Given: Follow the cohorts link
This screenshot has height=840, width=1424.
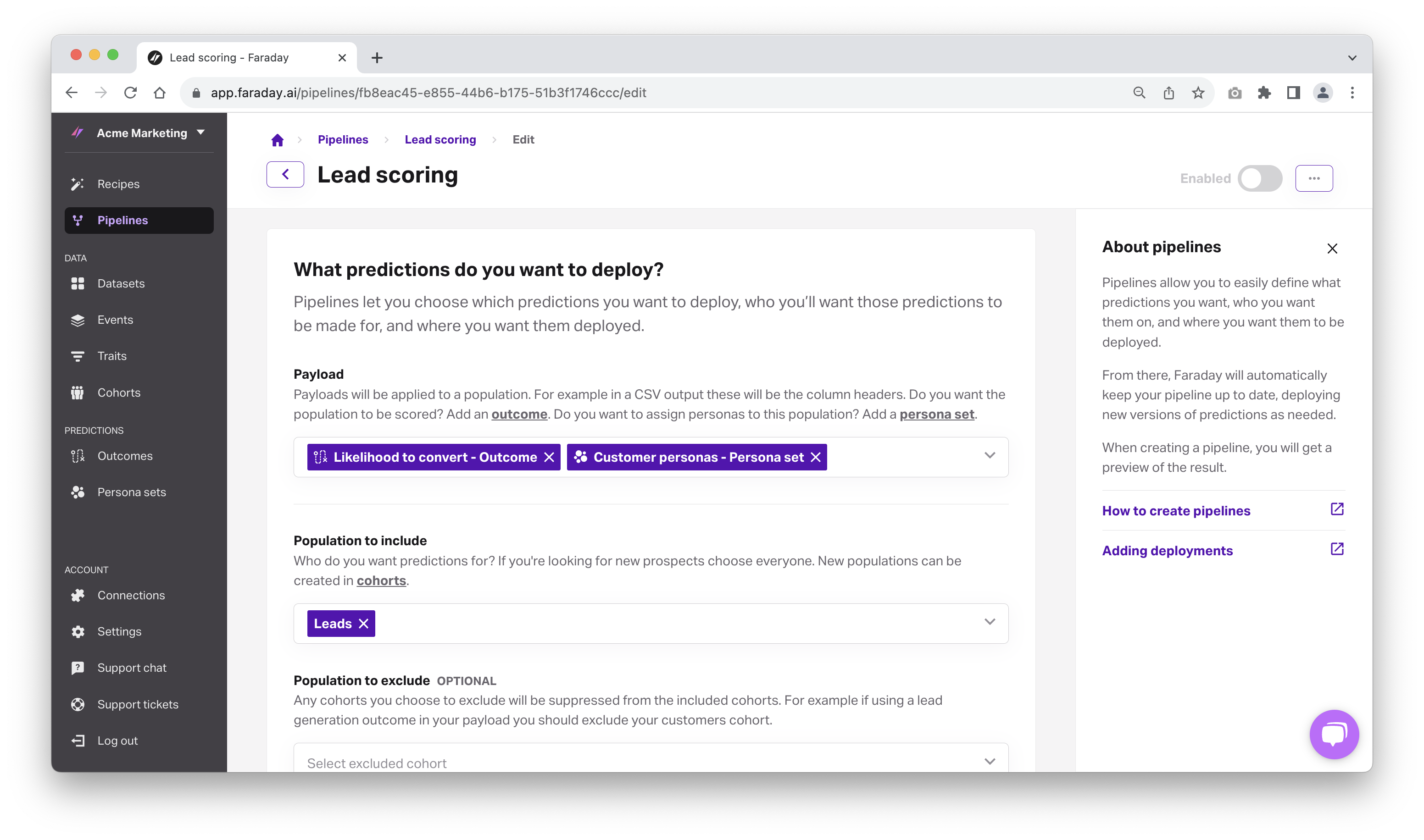Looking at the screenshot, I should 381,581.
